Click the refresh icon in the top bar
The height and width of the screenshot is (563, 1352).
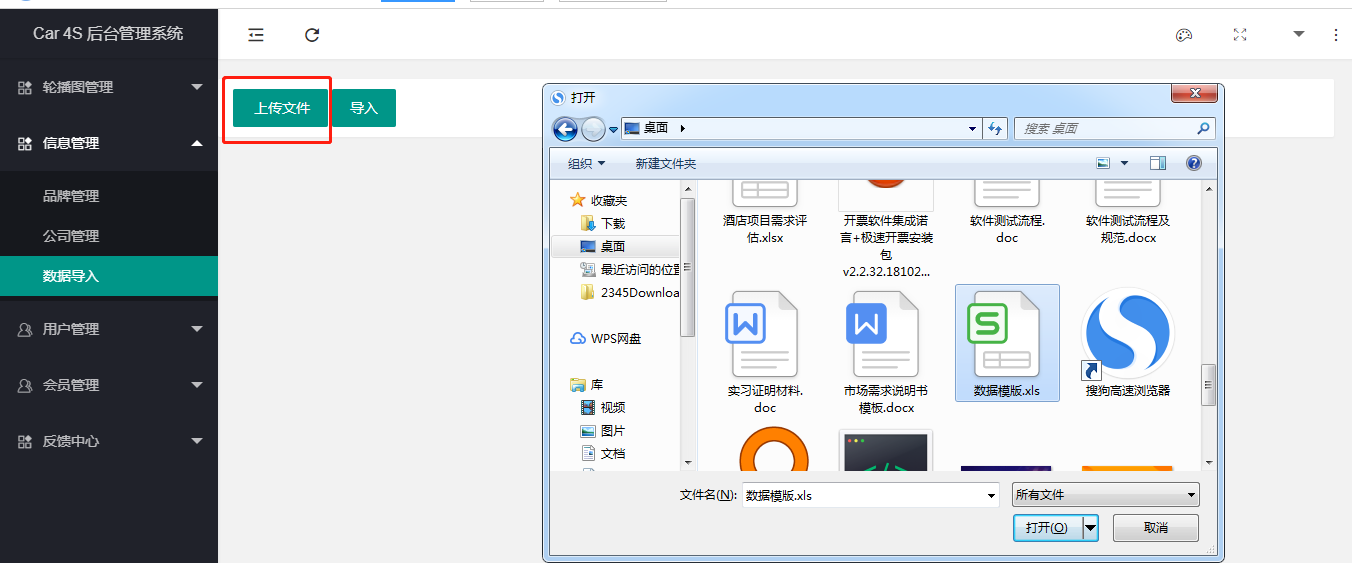click(312, 35)
